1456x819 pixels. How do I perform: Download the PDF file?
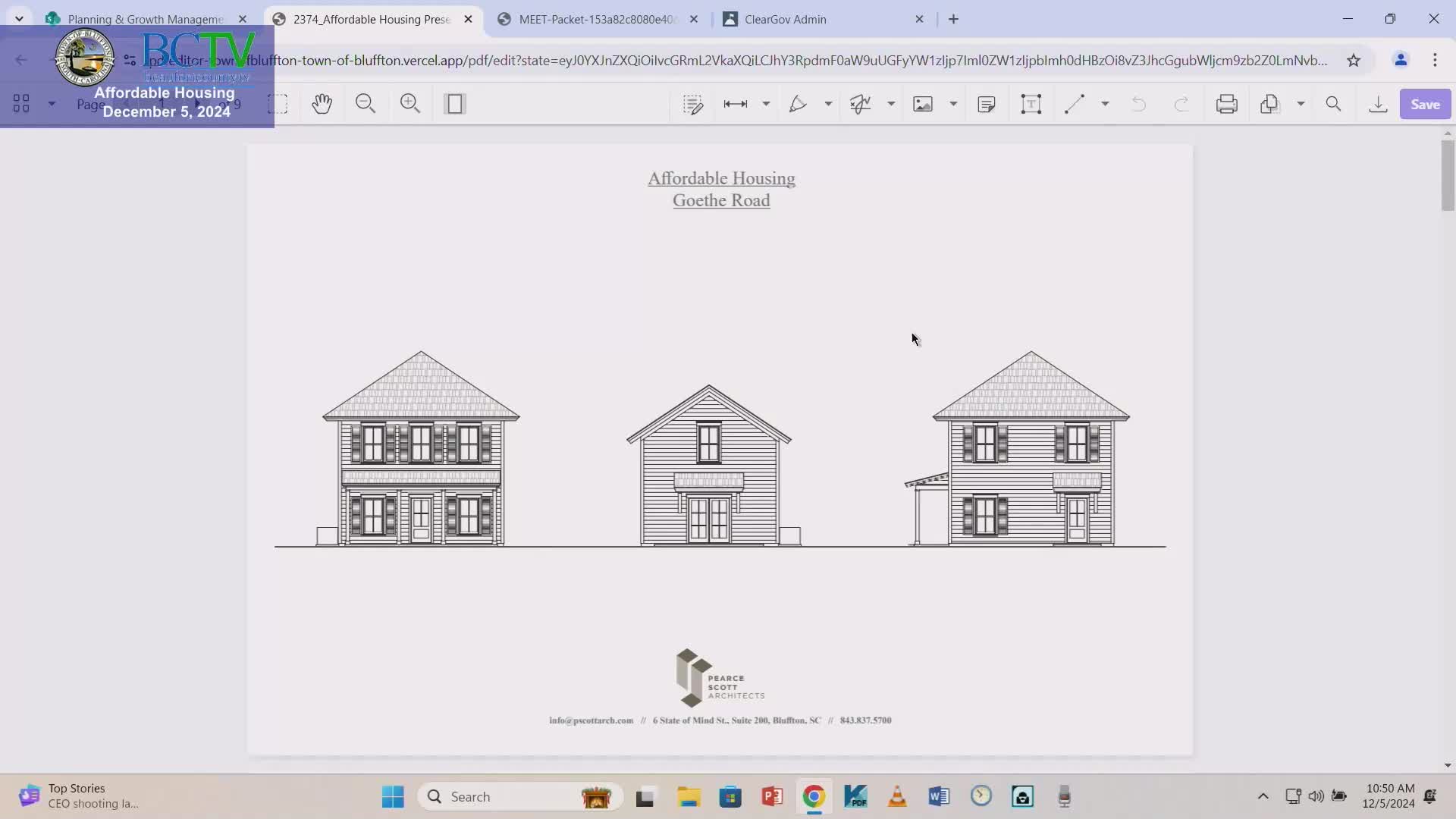[x=1378, y=104]
